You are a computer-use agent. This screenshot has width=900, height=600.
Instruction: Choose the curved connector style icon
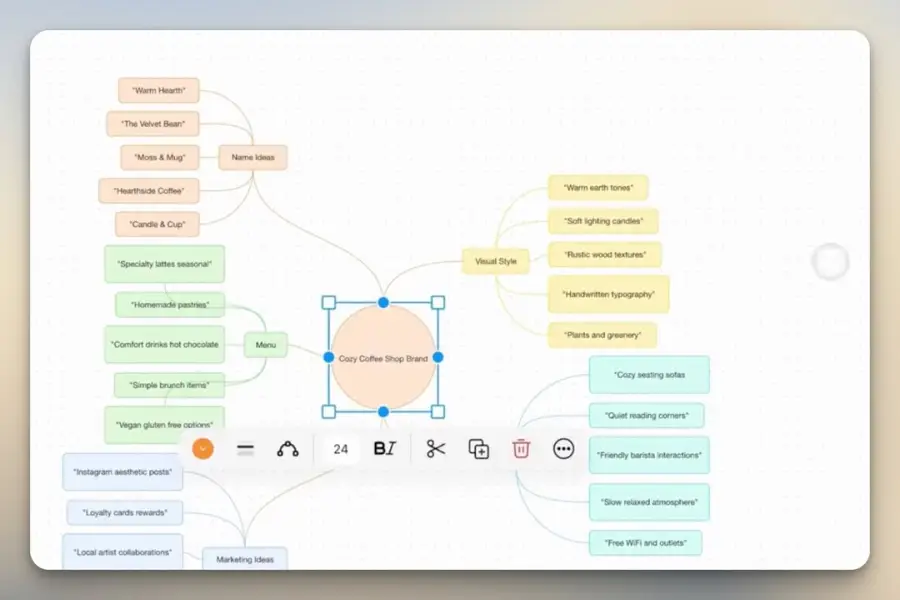[x=288, y=449]
